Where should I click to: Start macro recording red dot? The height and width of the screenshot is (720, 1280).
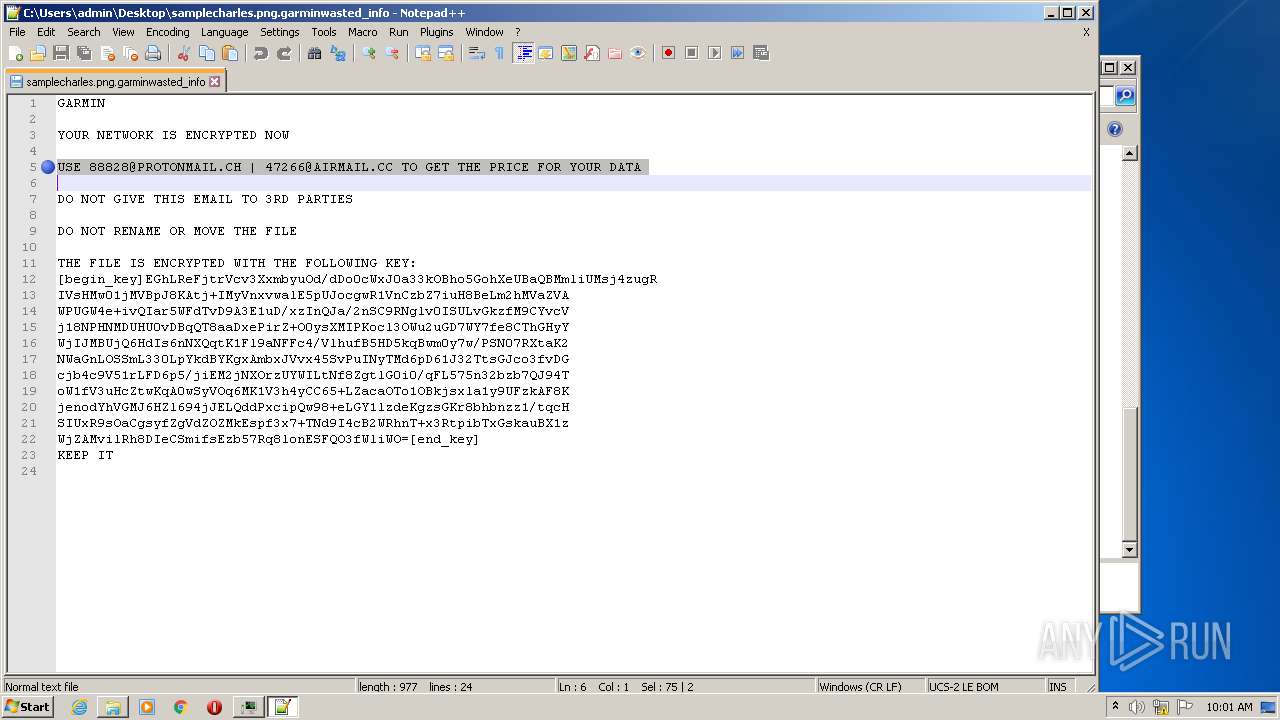[668, 53]
